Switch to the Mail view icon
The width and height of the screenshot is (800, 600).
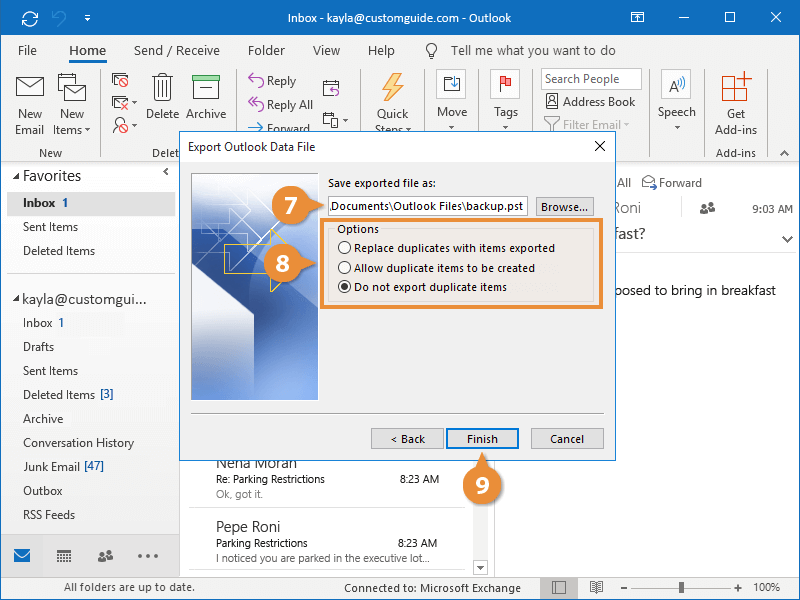[x=22, y=556]
